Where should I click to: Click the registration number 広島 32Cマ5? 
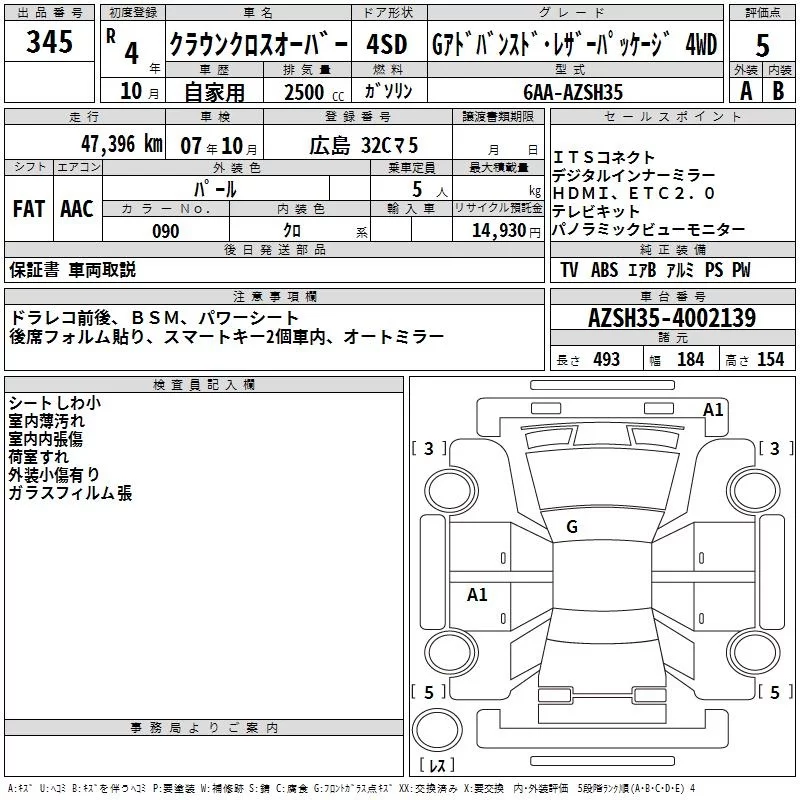coord(363,146)
